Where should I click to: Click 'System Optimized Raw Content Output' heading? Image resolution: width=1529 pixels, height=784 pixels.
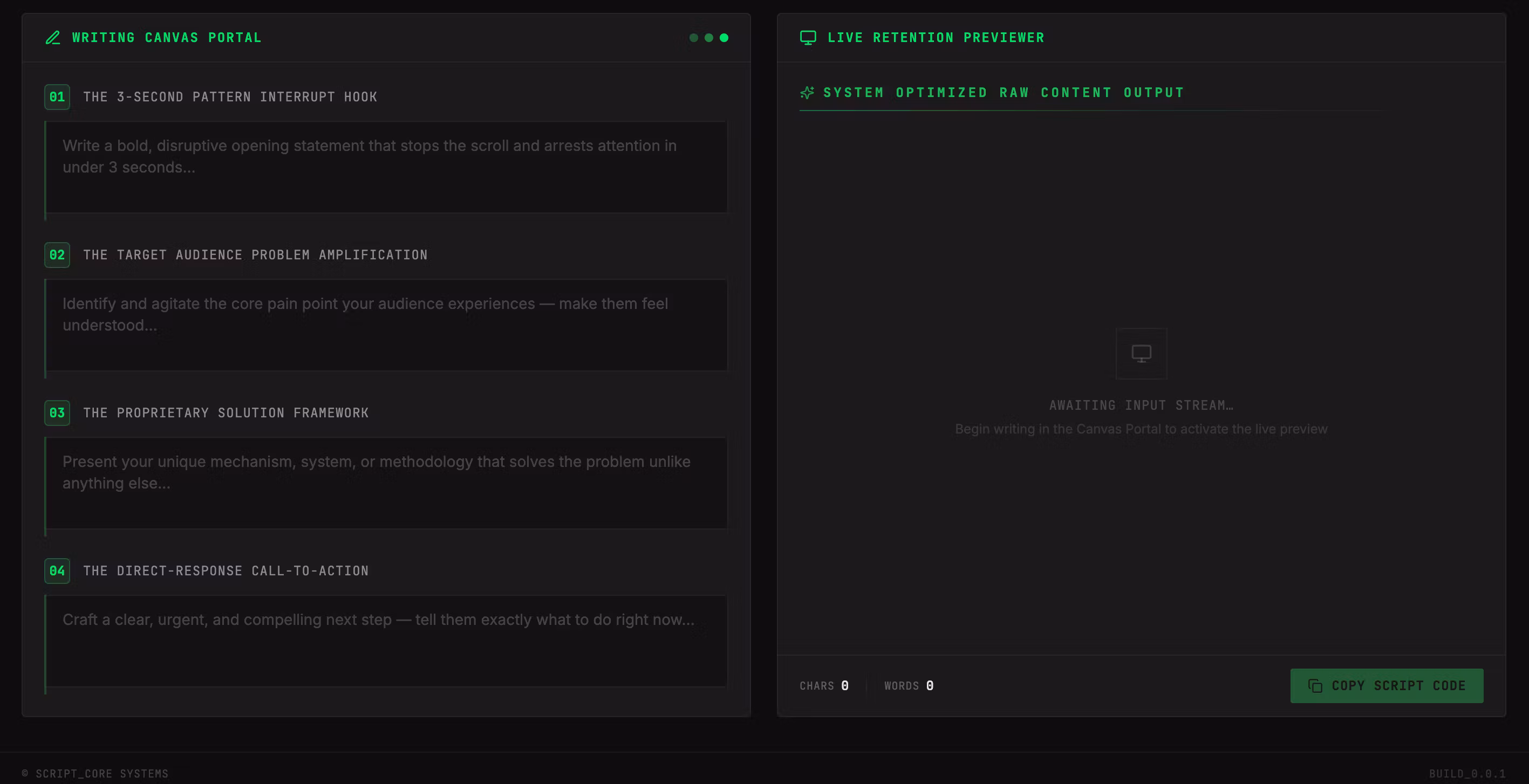(x=1004, y=93)
